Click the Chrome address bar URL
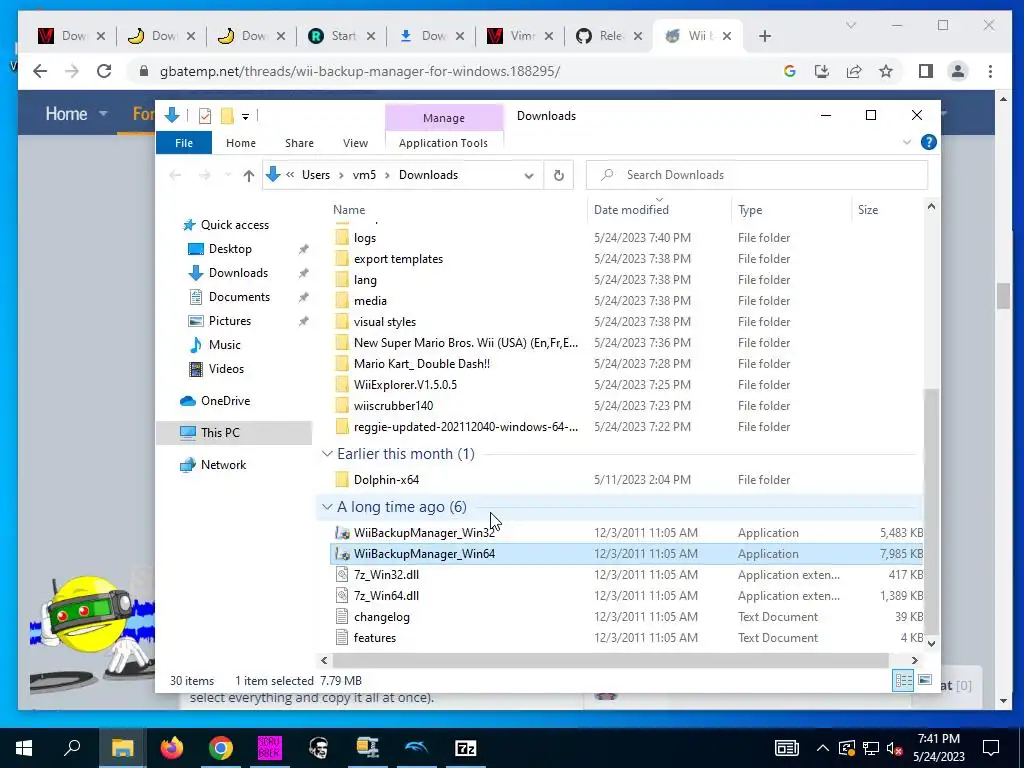1024x768 pixels. 359,71
